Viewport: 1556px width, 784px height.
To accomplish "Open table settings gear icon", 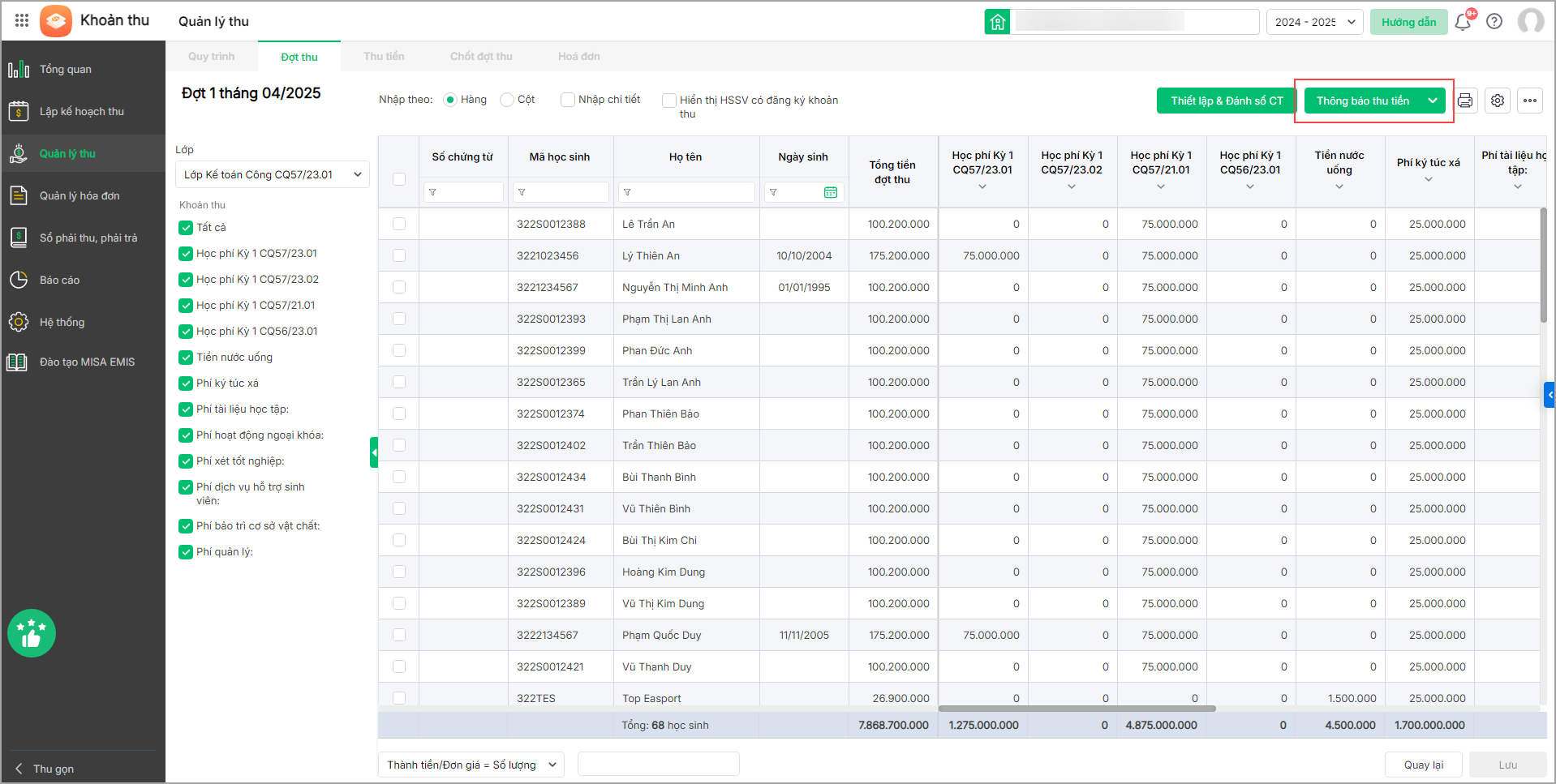I will [1498, 101].
